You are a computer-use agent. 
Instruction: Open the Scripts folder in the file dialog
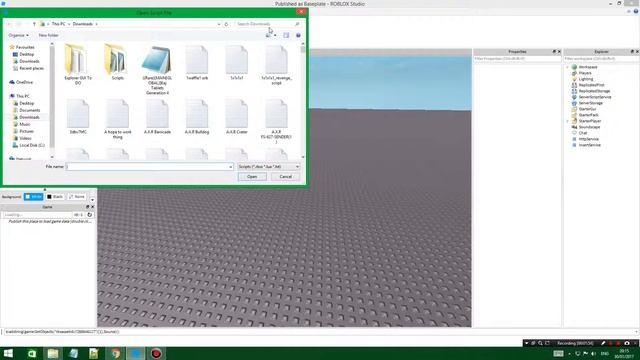click(118, 62)
